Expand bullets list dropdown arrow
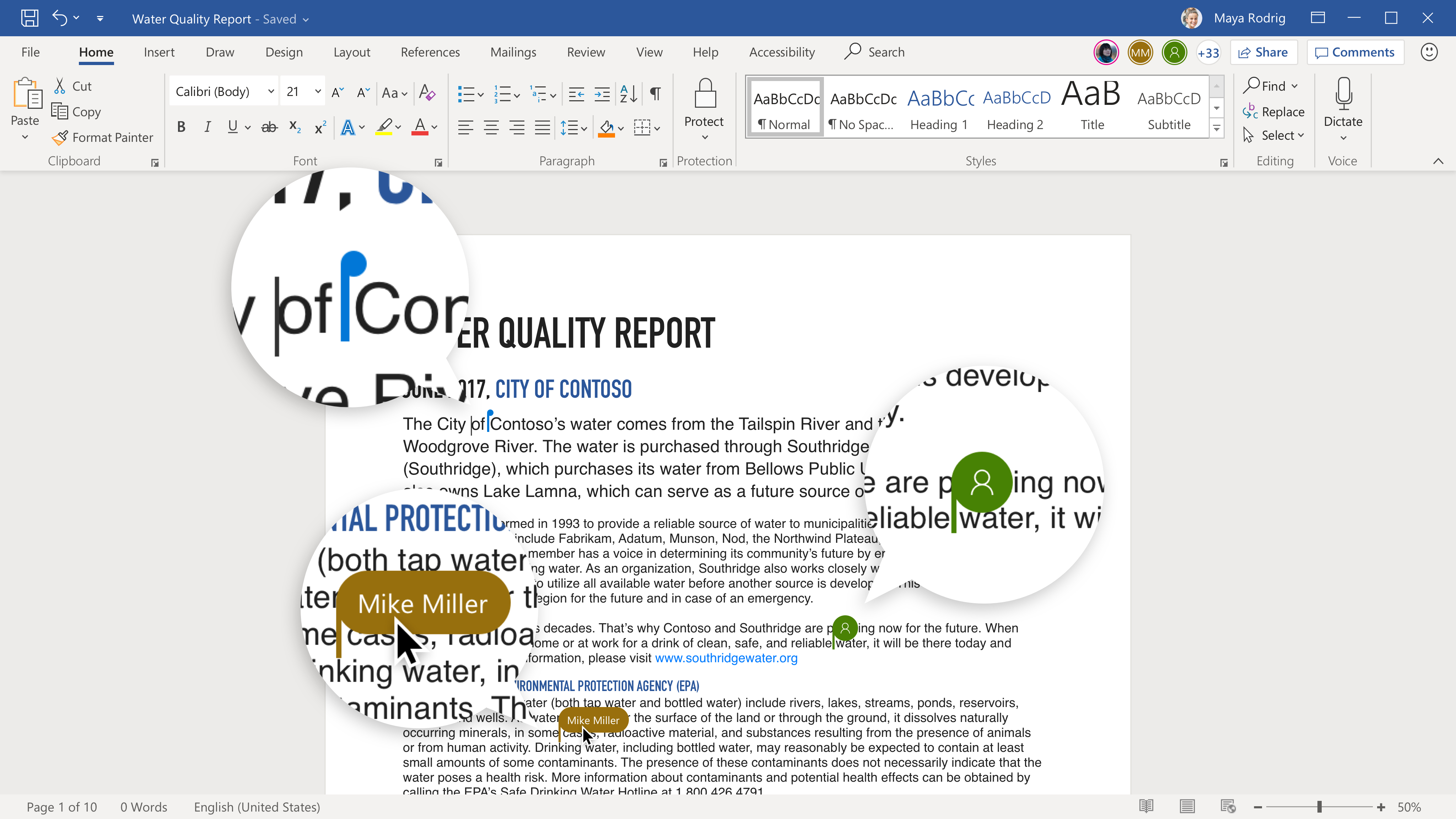This screenshot has width=1456, height=819. coord(480,95)
